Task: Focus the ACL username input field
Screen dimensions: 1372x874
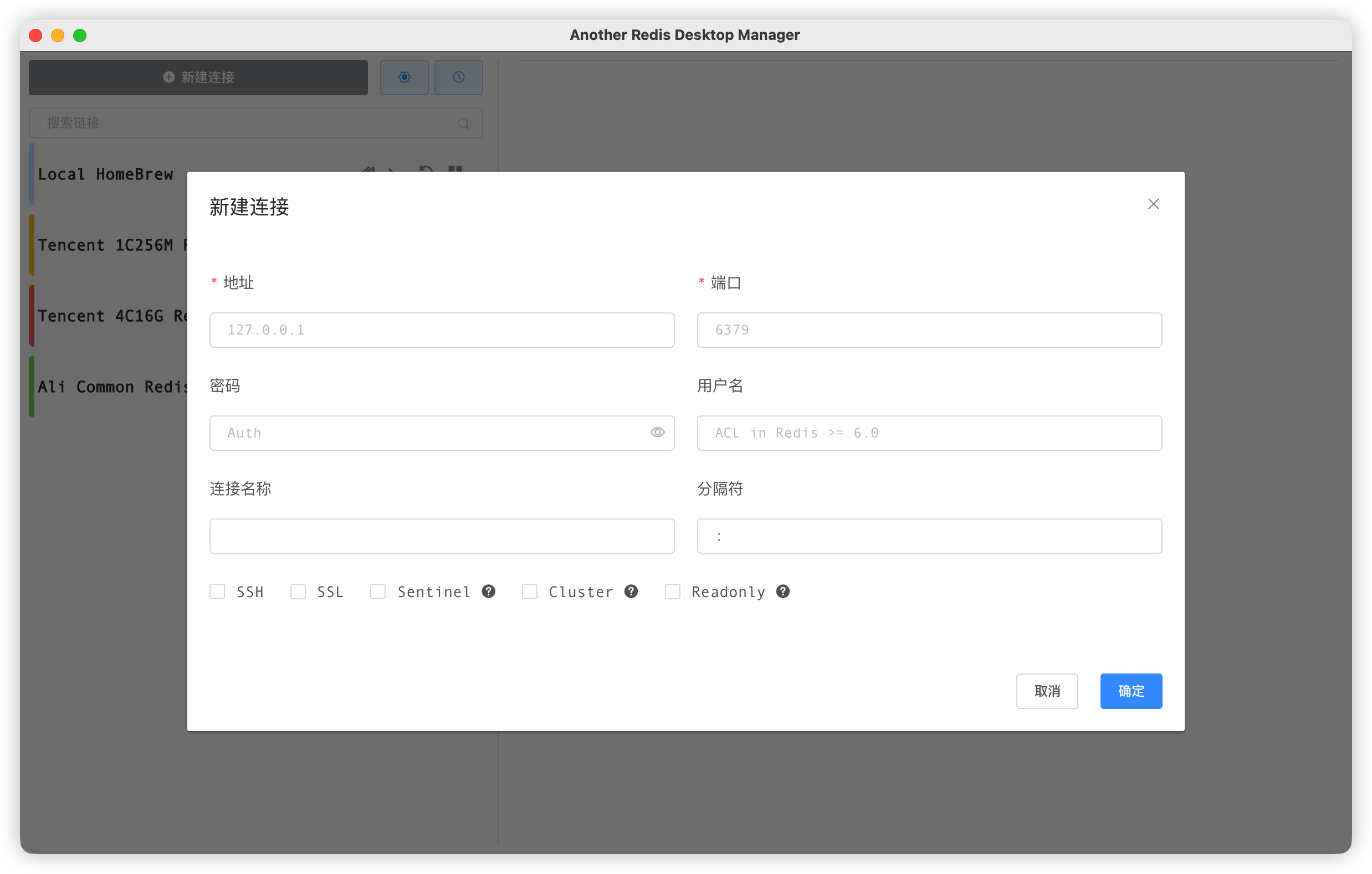Action: click(929, 433)
